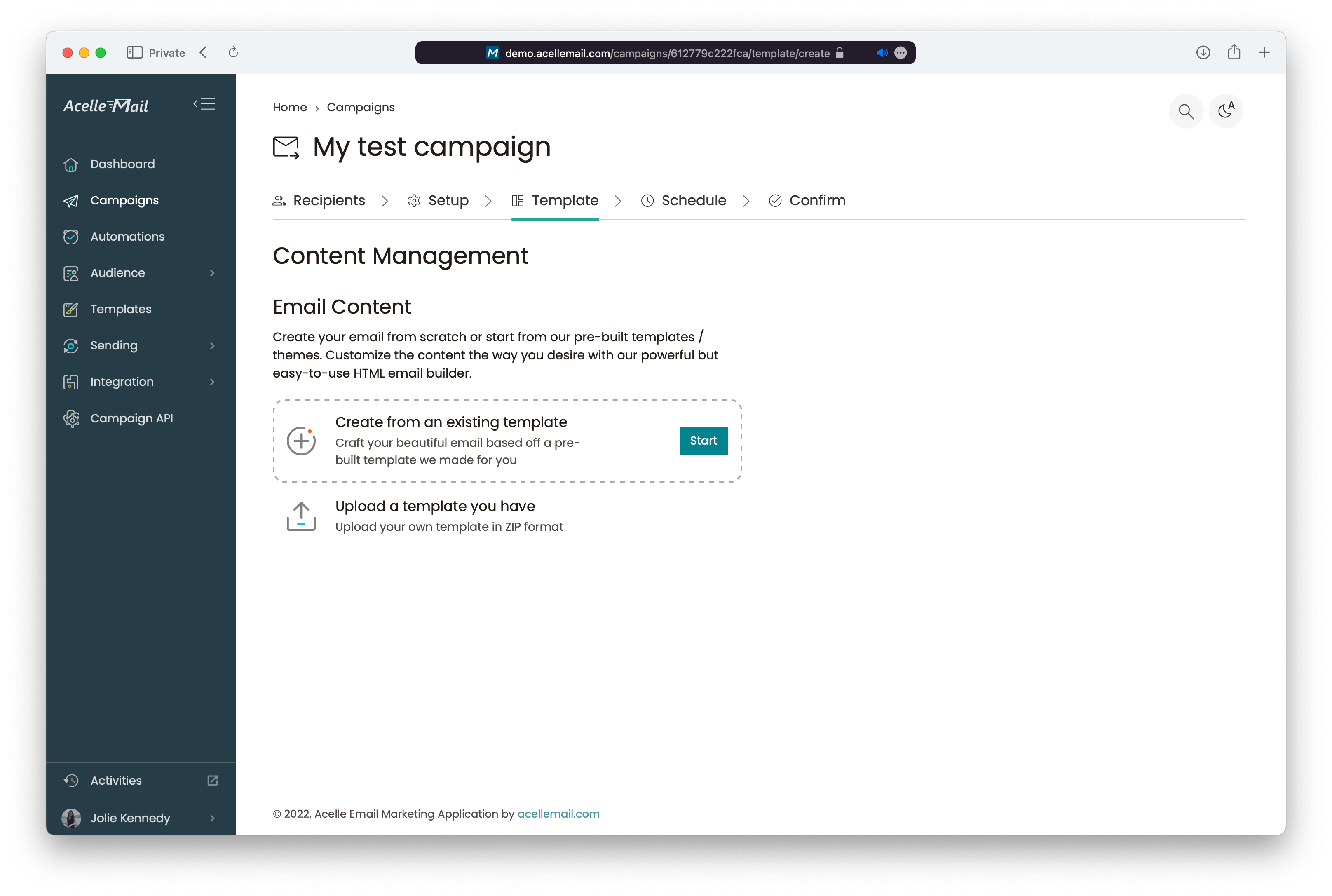This screenshot has height=896, width=1332.
Task: Click the Dashboard icon in sidebar
Action: [x=71, y=163]
